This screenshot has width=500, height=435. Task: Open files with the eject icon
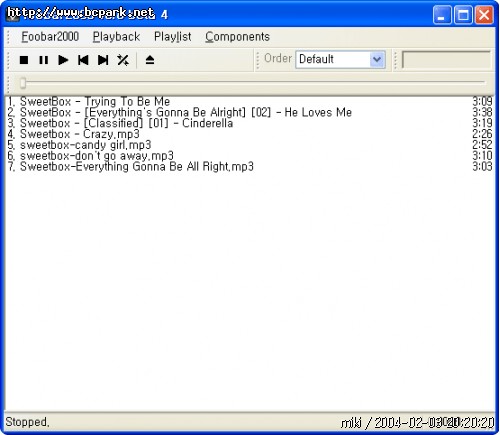point(150,60)
